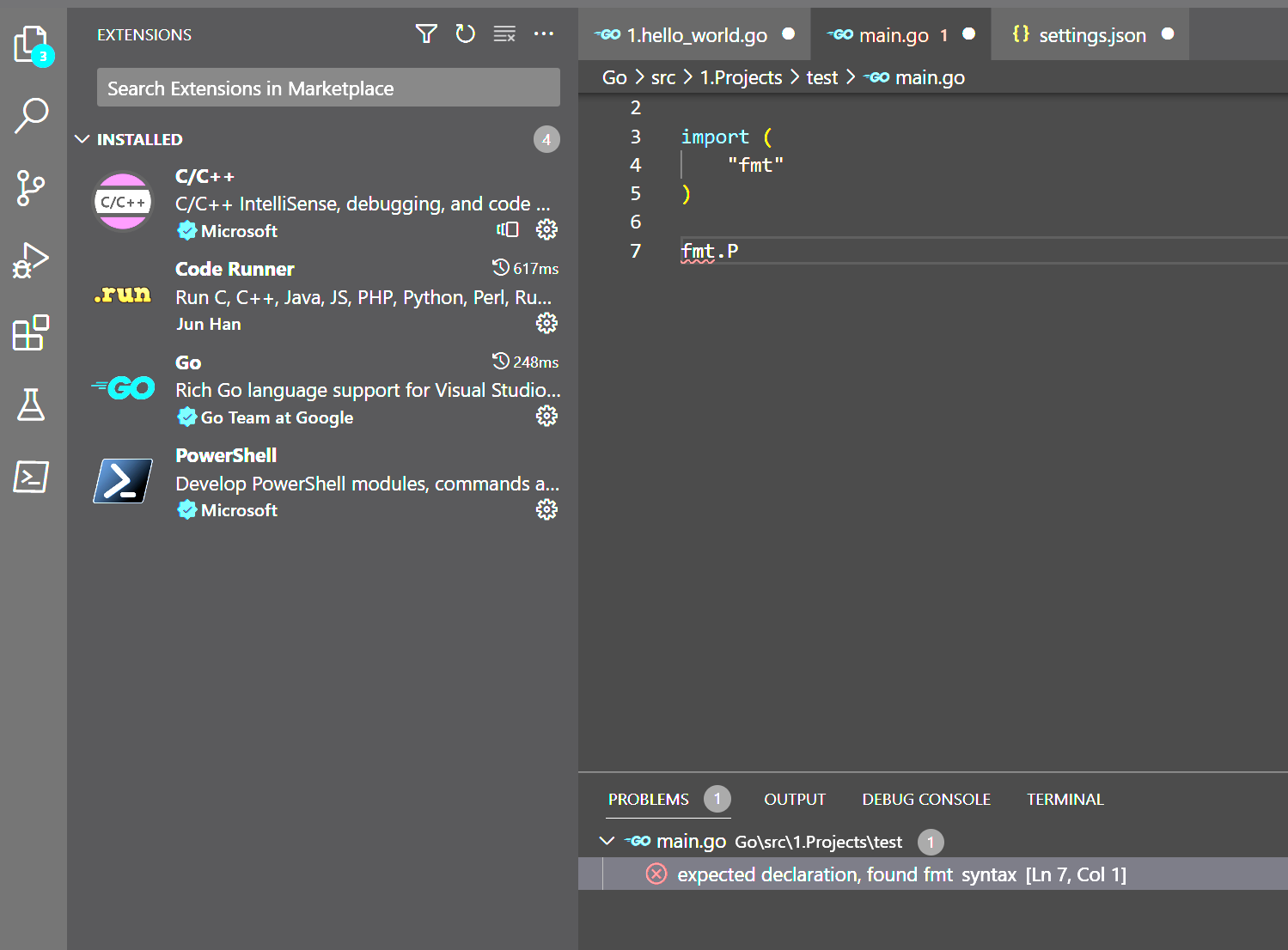This screenshot has height=950, width=1288.
Task: Open the extensions More Actions menu
Action: coord(544,33)
